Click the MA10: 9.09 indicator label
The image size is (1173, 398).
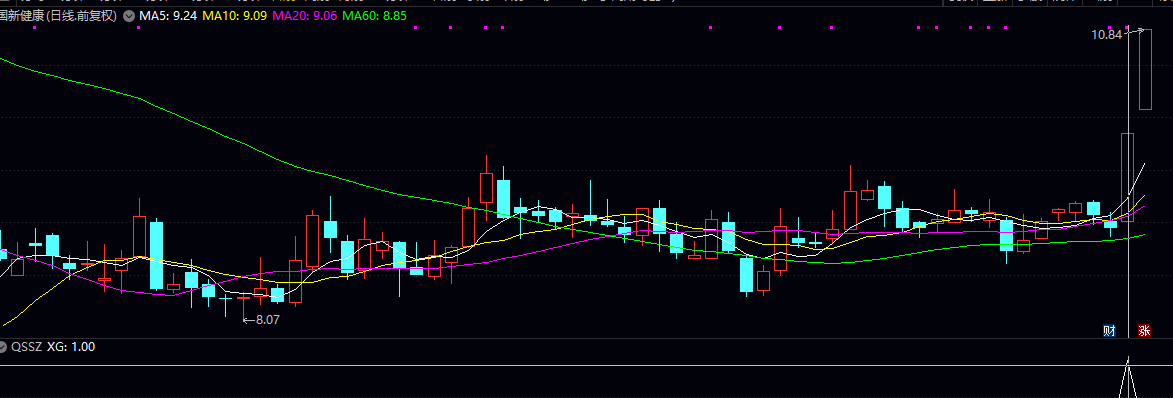(x=234, y=16)
